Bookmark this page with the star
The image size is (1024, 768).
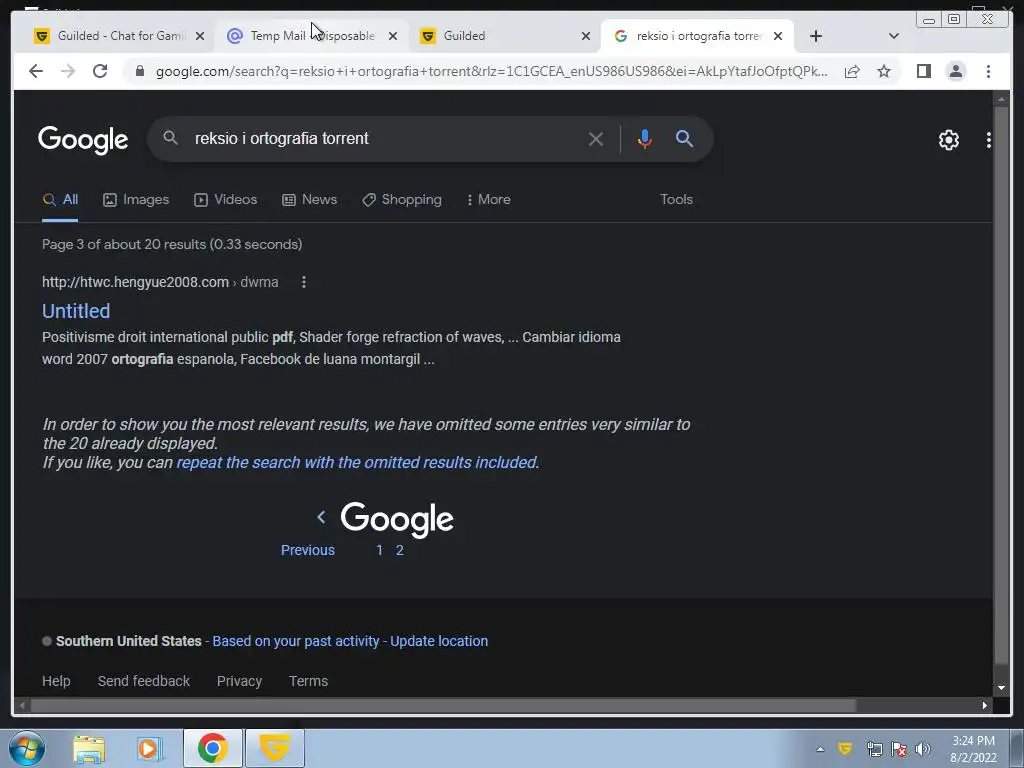click(884, 71)
